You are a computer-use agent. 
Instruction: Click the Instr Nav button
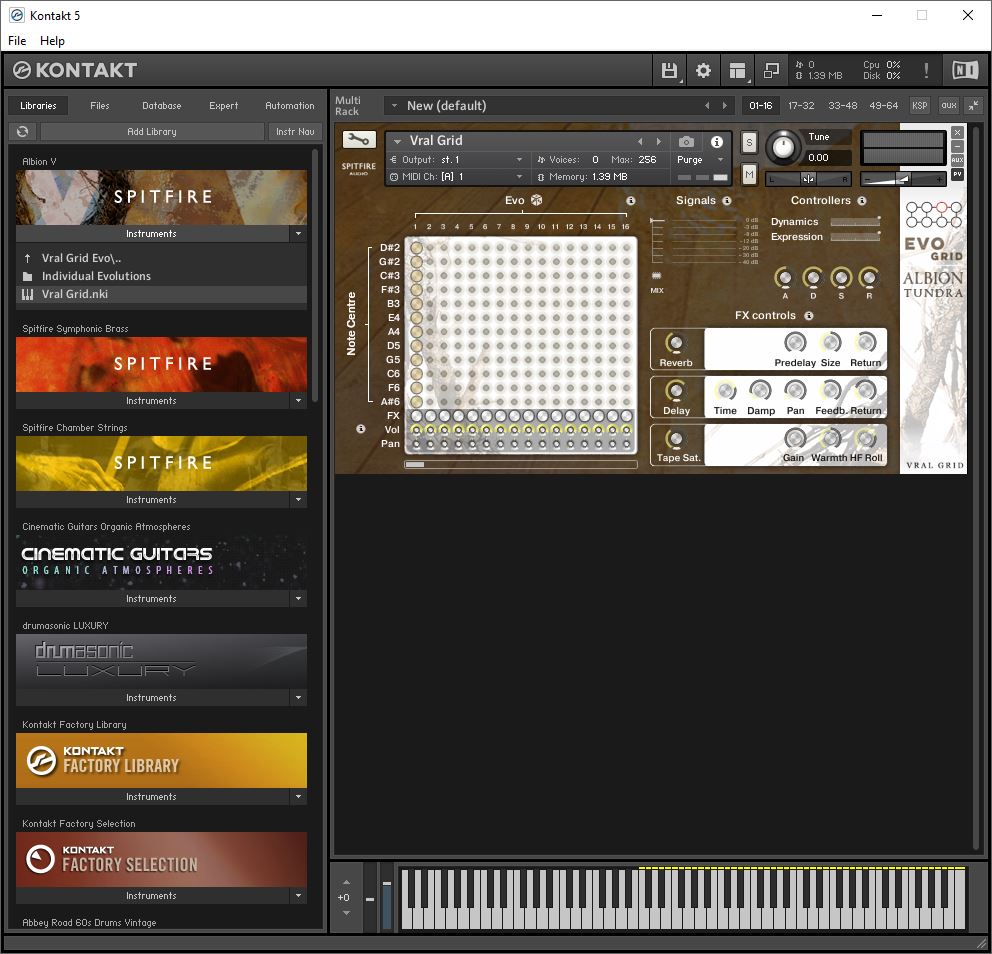pos(295,132)
